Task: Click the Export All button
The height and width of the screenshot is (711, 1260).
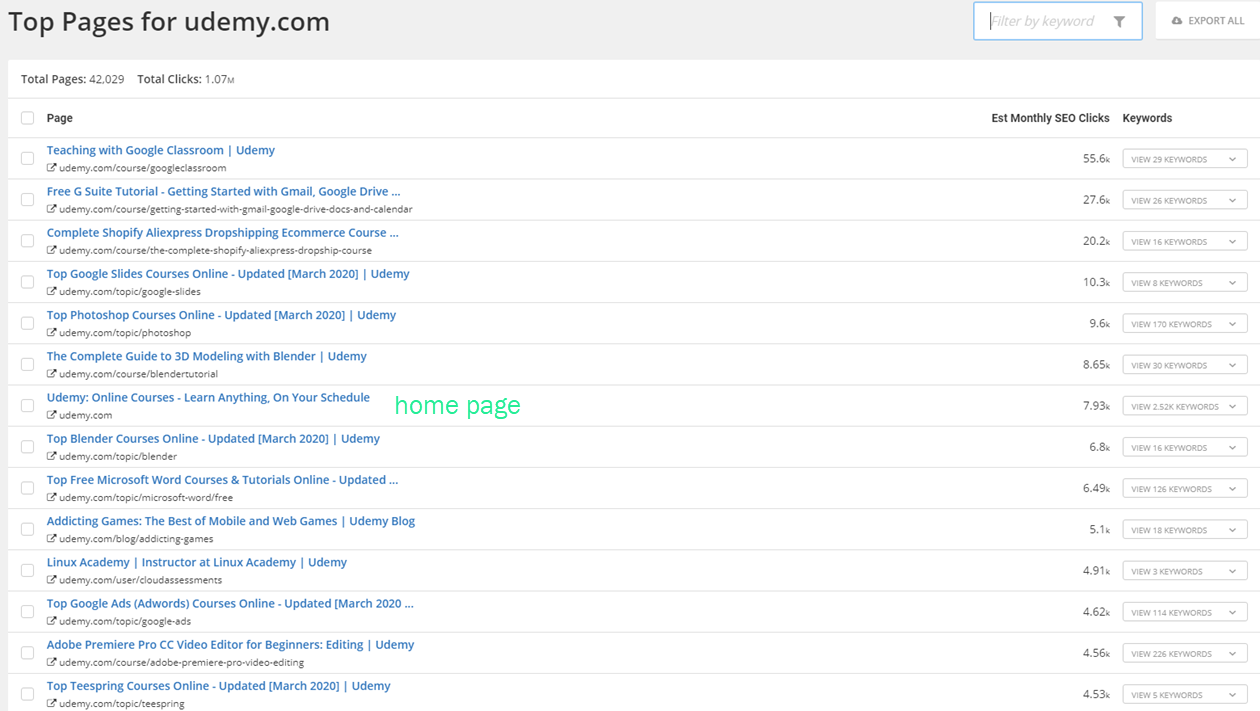Action: click(1208, 21)
